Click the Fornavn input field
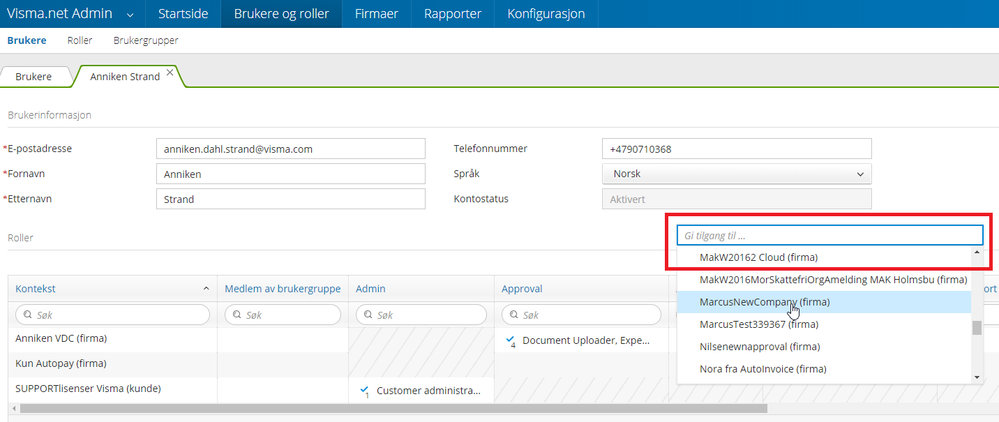Image resolution: width=999 pixels, height=422 pixels. click(291, 173)
